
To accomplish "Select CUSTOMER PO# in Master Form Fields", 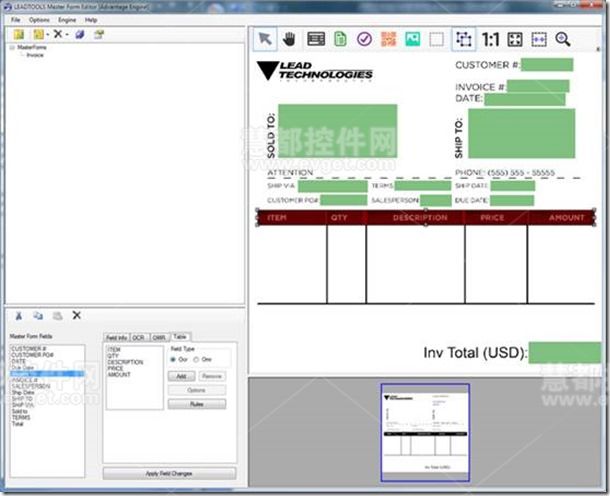I will coord(32,355).
